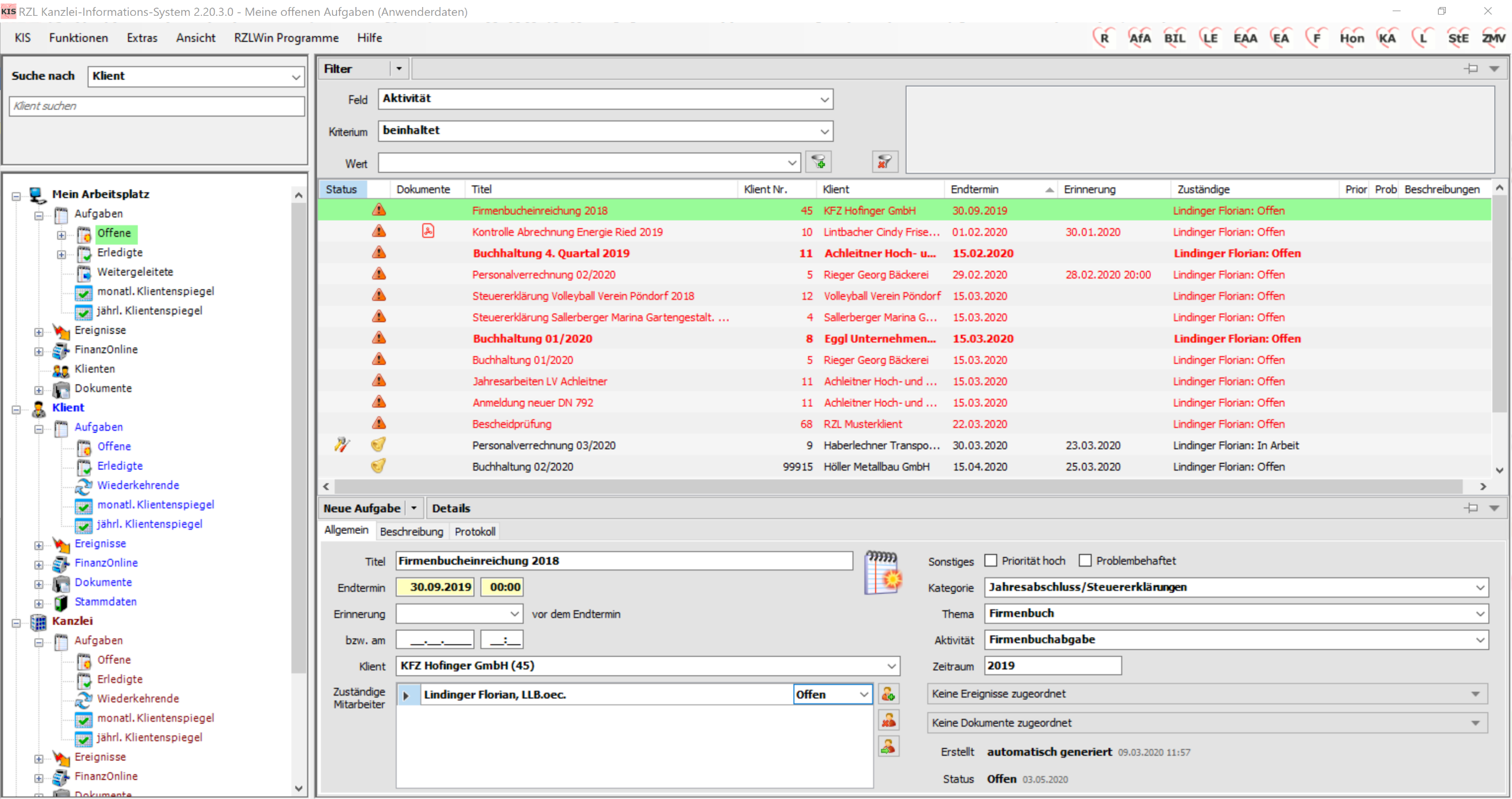1512x799 pixels.
Task: Collapse the Mein Arbeitsplatz tree node
Action: tap(16, 196)
